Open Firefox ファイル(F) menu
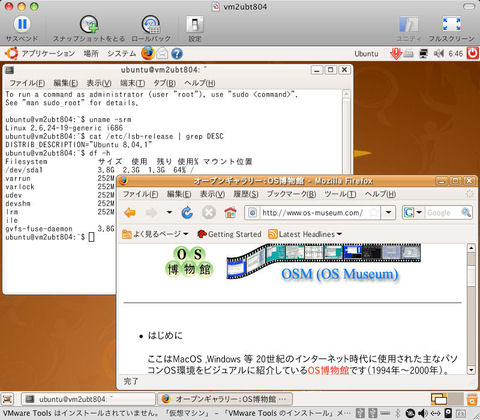 (x=140, y=194)
